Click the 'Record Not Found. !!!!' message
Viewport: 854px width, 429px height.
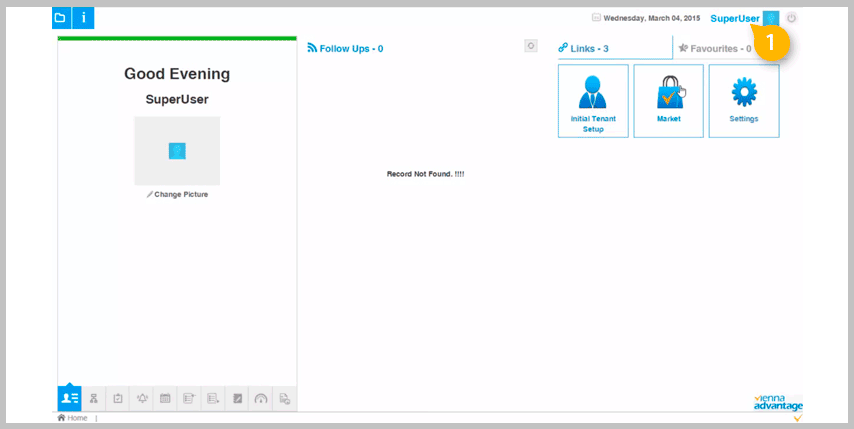425,174
